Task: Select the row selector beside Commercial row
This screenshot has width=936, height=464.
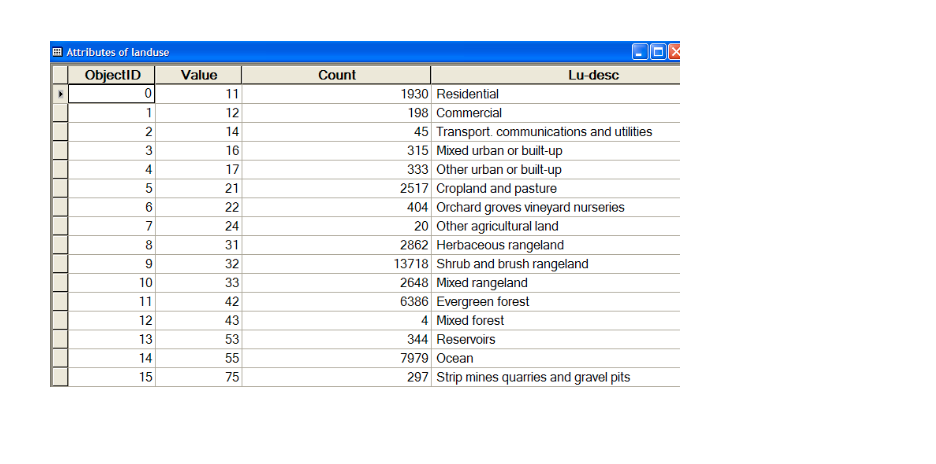Action: pos(60,113)
